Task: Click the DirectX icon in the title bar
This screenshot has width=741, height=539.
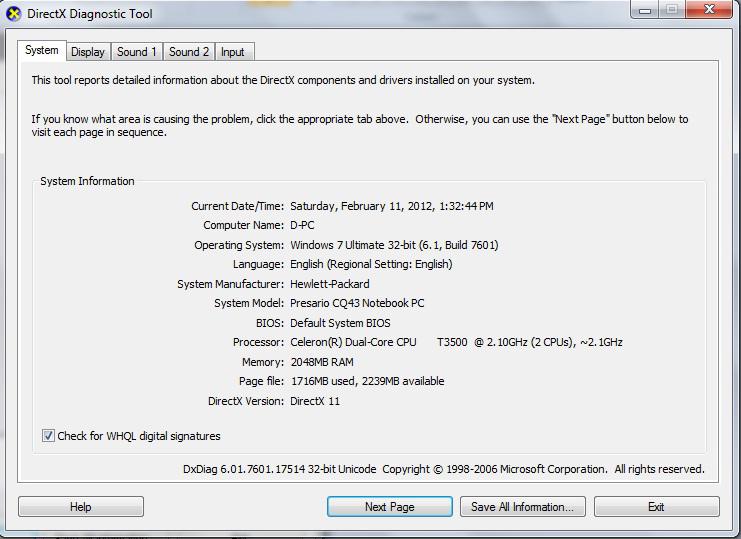Action: (x=13, y=14)
